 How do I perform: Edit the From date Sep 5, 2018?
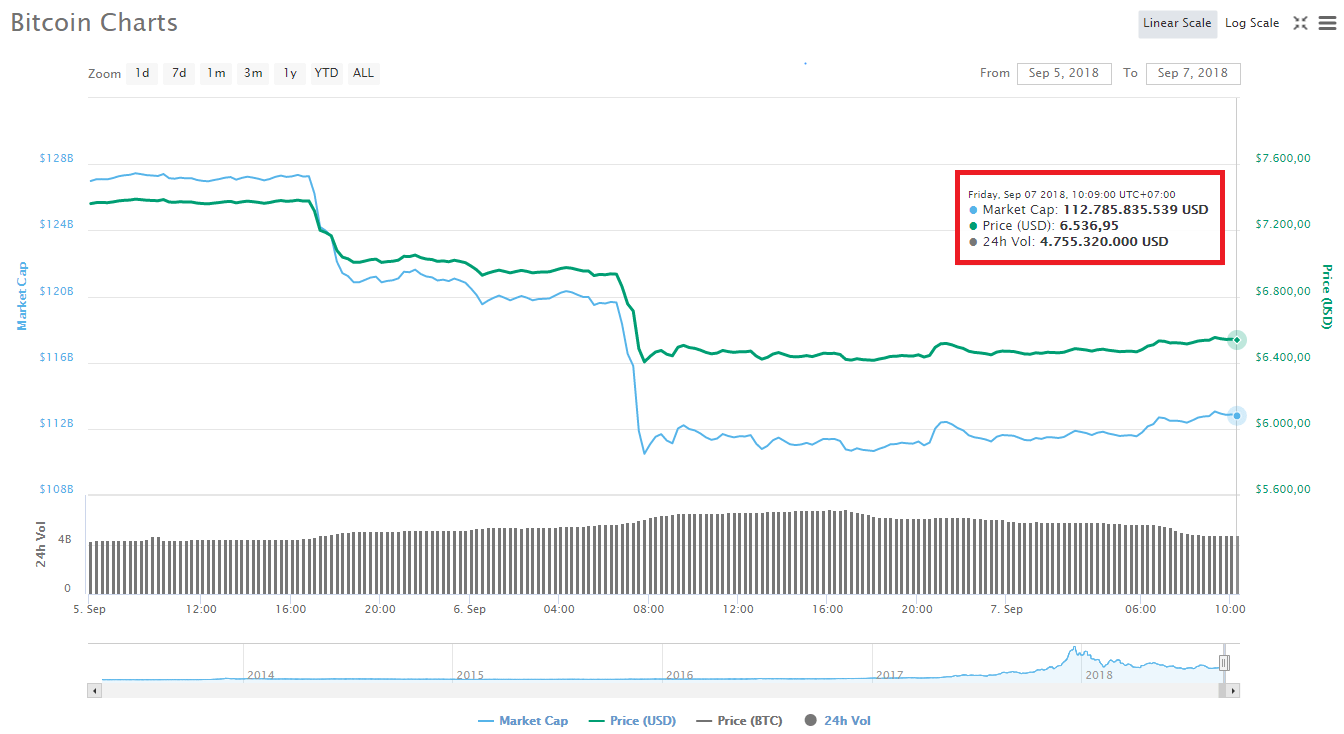(x=1064, y=73)
